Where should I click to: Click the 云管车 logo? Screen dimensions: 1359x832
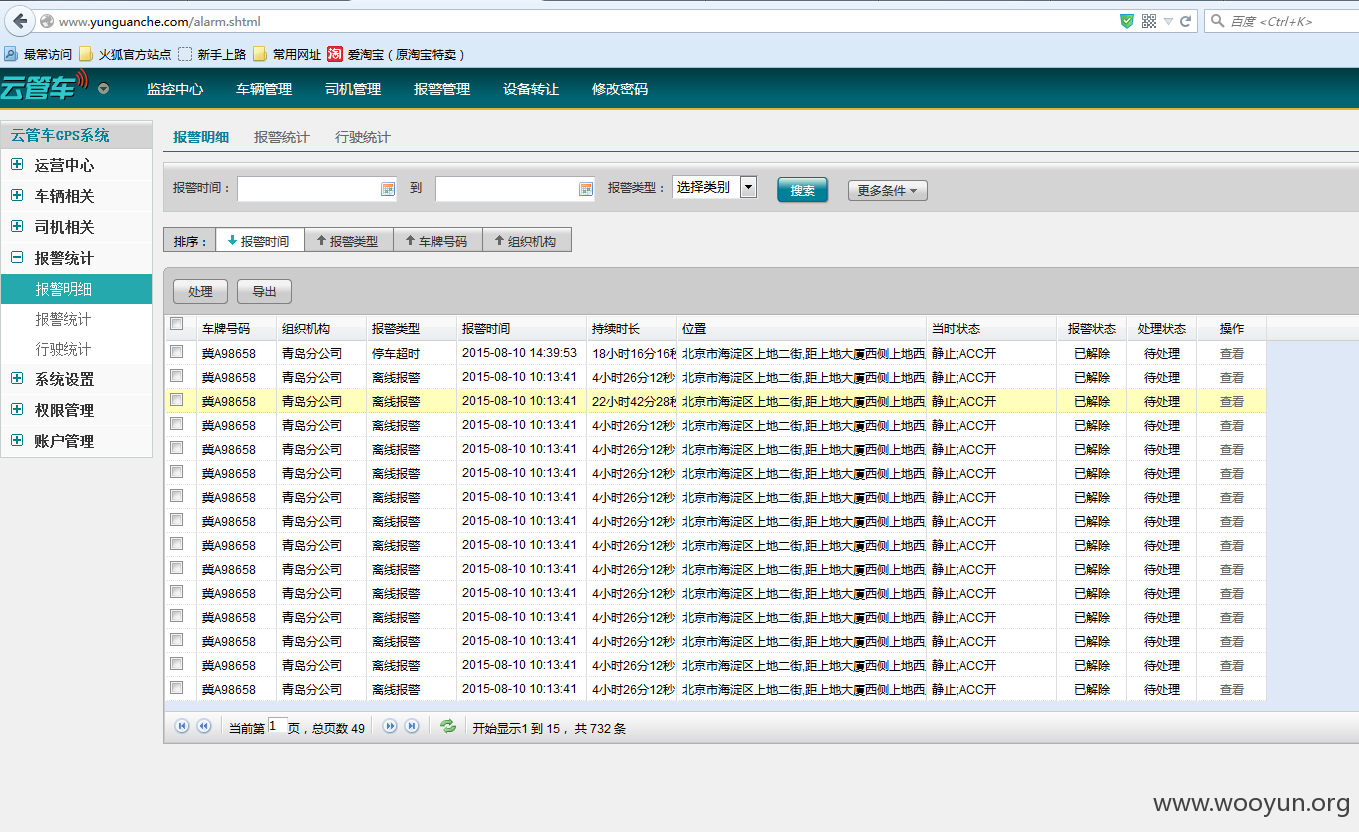[x=44, y=87]
